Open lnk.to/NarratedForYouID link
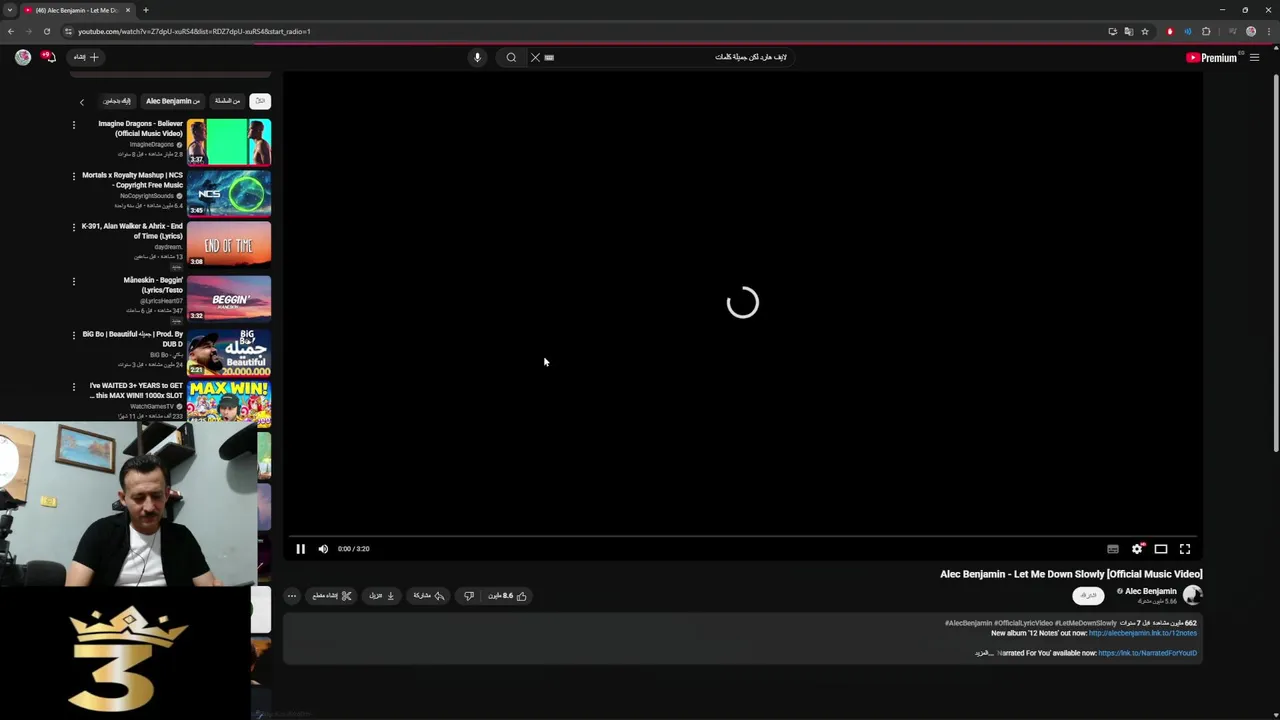 click(1147, 653)
